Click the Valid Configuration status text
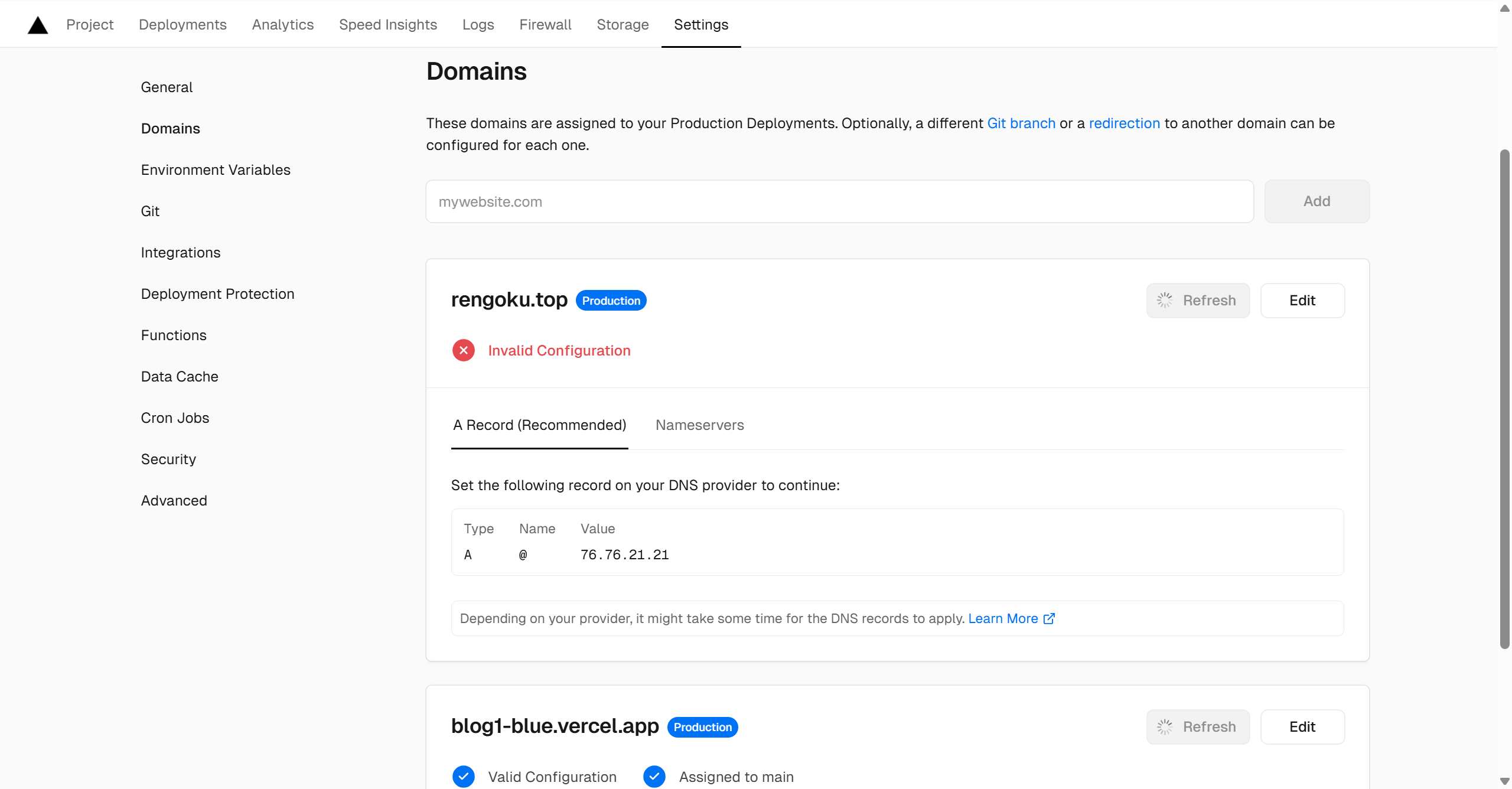This screenshot has width=1512, height=789. (552, 777)
